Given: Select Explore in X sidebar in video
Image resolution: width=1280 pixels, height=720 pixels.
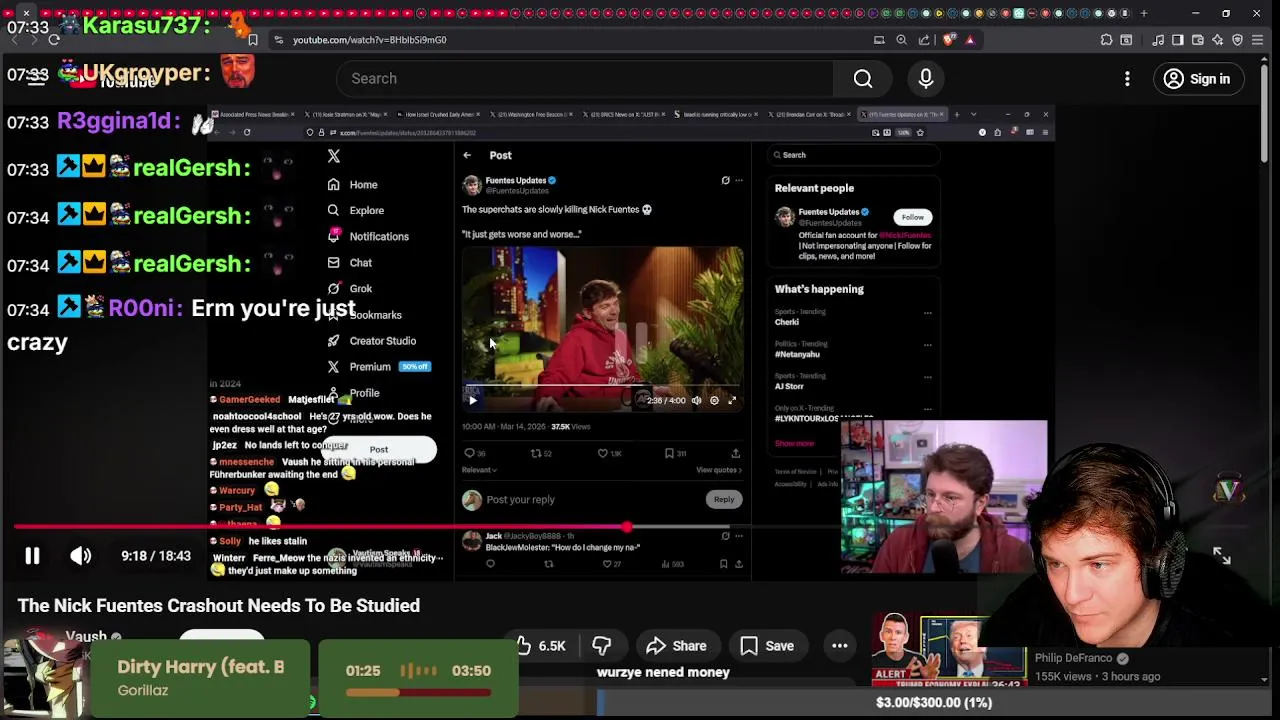Looking at the screenshot, I should click(355, 211).
